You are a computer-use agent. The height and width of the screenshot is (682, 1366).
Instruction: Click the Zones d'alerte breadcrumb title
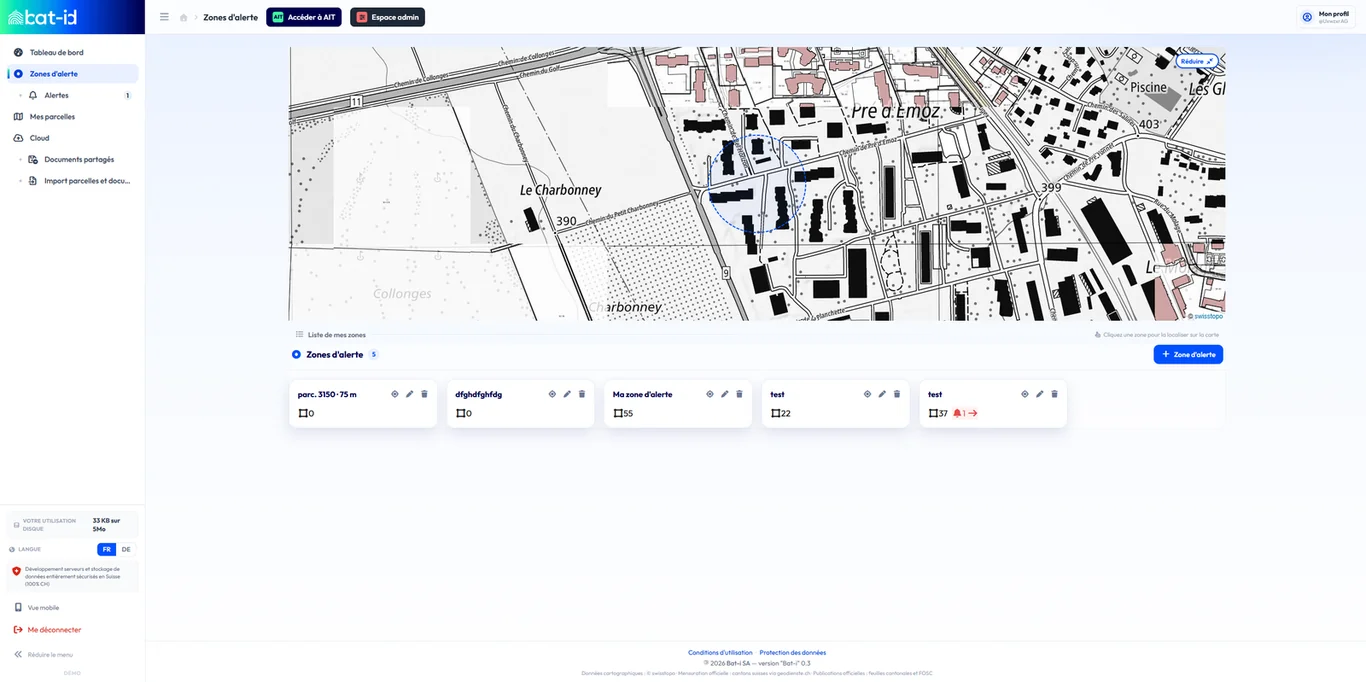[x=230, y=17]
